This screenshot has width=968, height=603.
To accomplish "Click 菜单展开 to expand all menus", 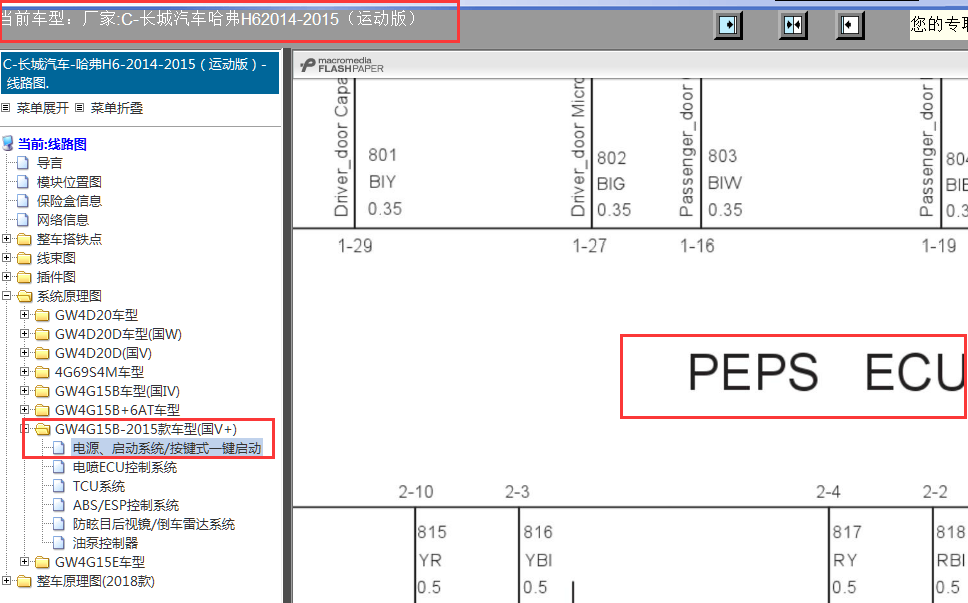I will [x=42, y=108].
